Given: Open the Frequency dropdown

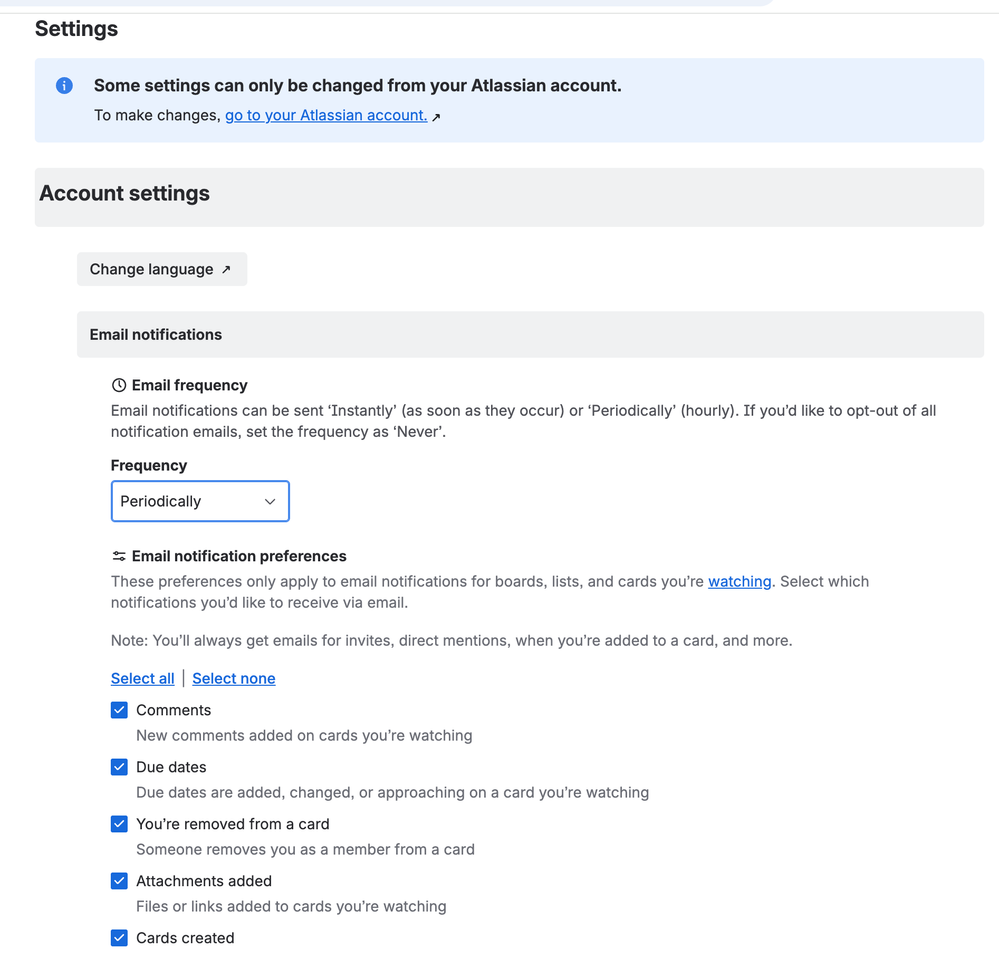Looking at the screenshot, I should point(199,501).
